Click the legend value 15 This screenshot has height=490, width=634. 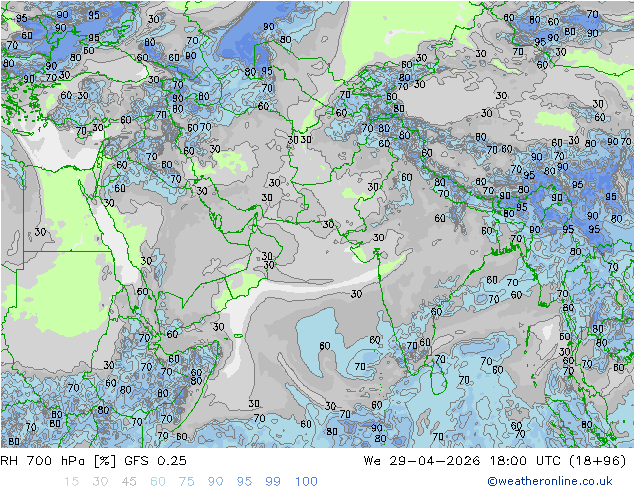71,482
